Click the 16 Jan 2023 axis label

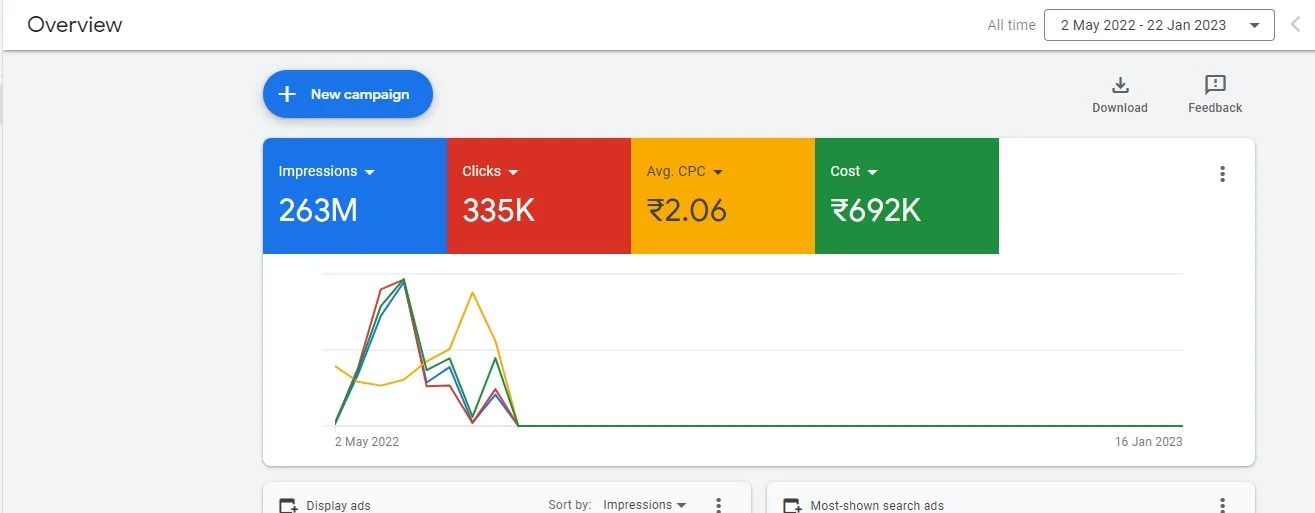coord(1149,442)
